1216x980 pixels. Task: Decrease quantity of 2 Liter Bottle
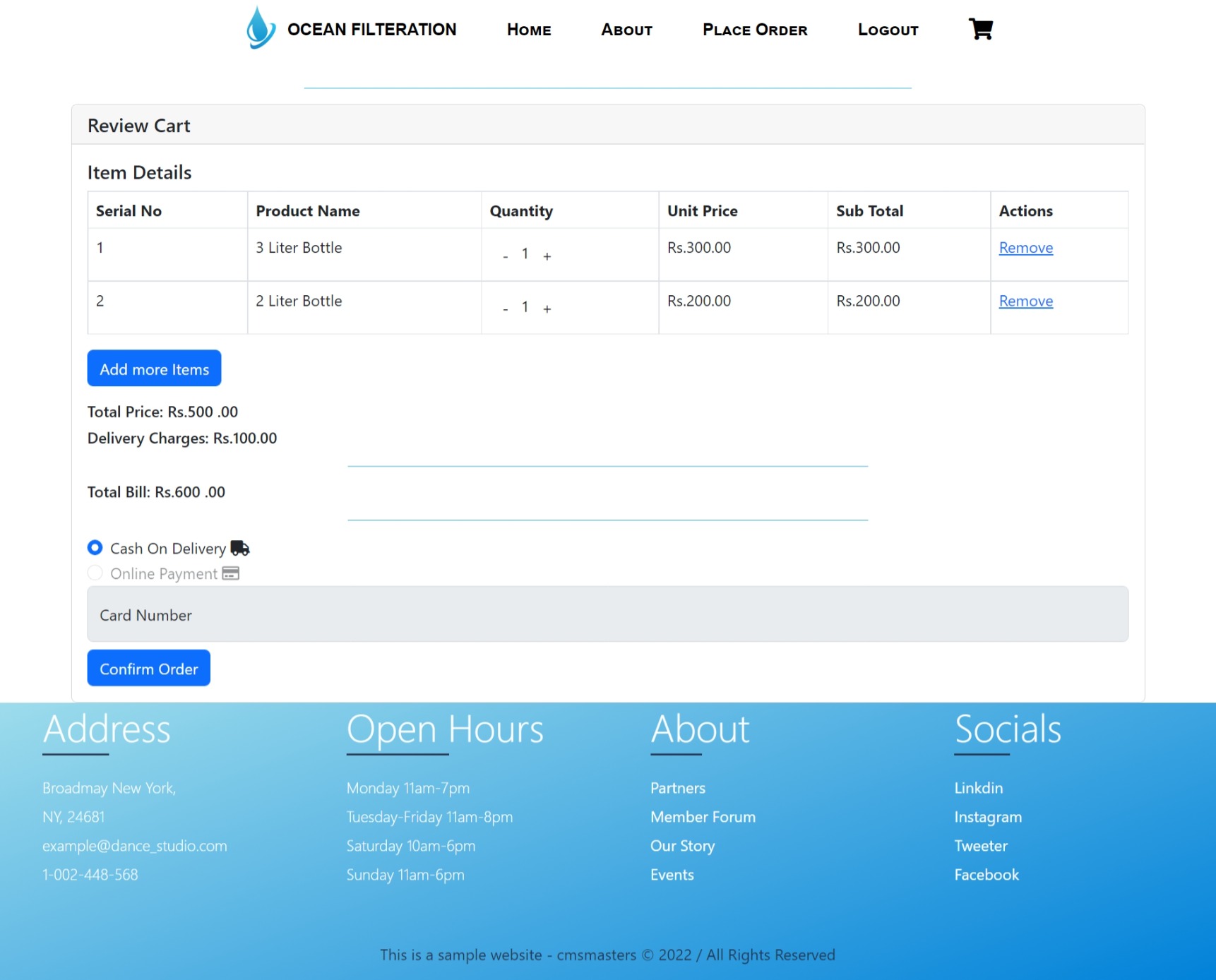[x=506, y=309]
